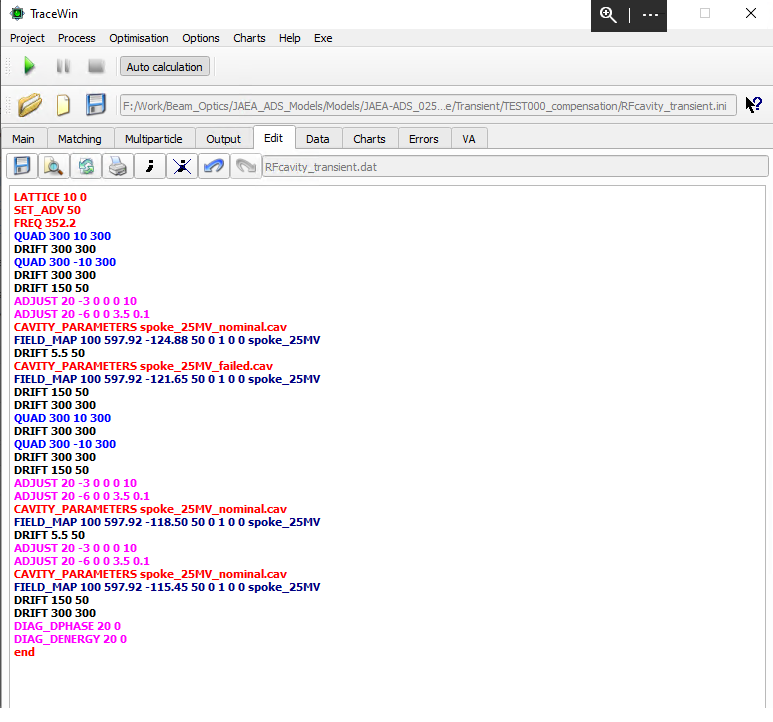773x722 pixels.
Task: Switch to the Charts tab
Action: pos(369,139)
